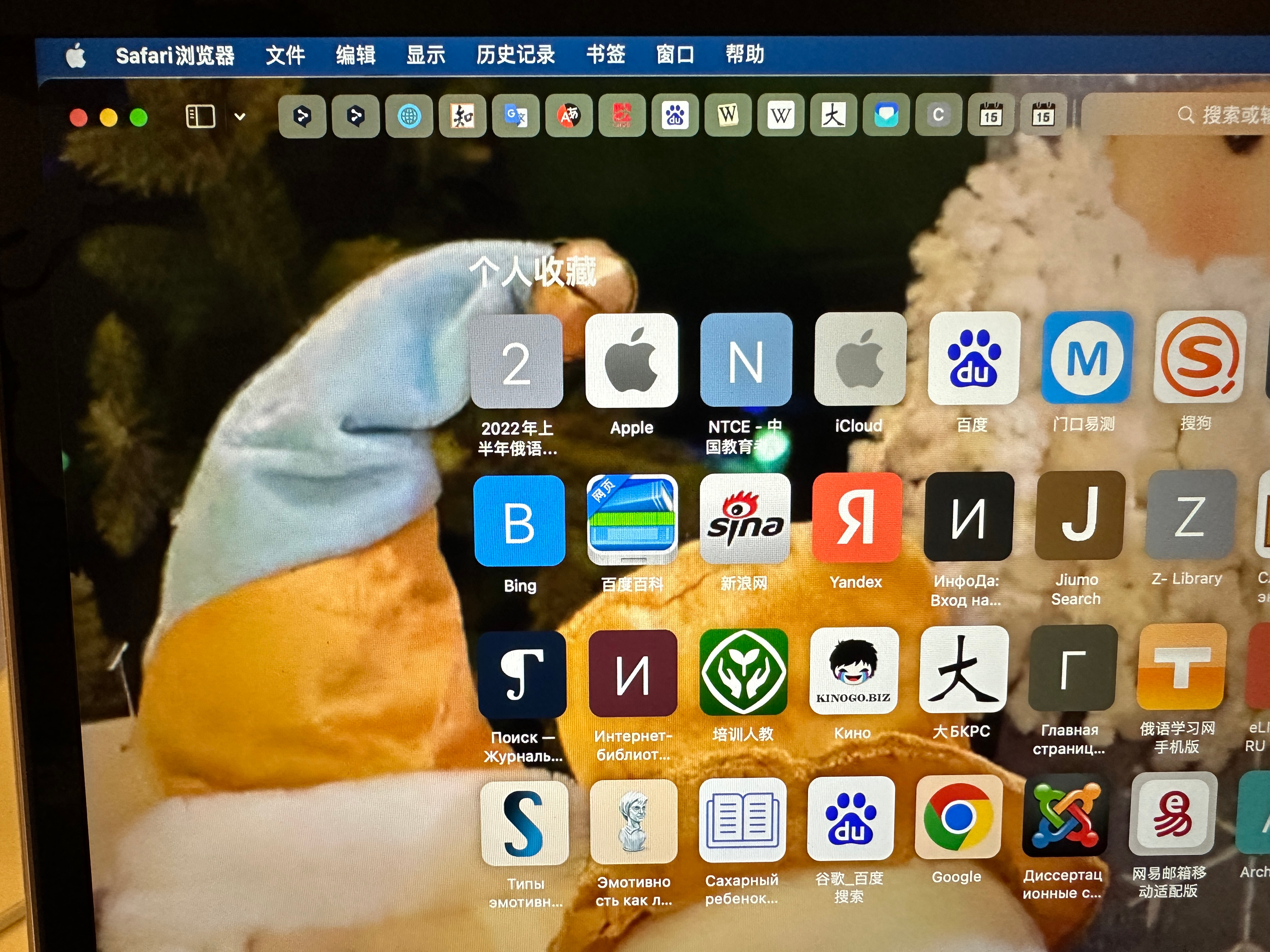This screenshot has width=1270, height=952.
Task: Open the Поиск — Журналь favorite
Action: point(522,675)
